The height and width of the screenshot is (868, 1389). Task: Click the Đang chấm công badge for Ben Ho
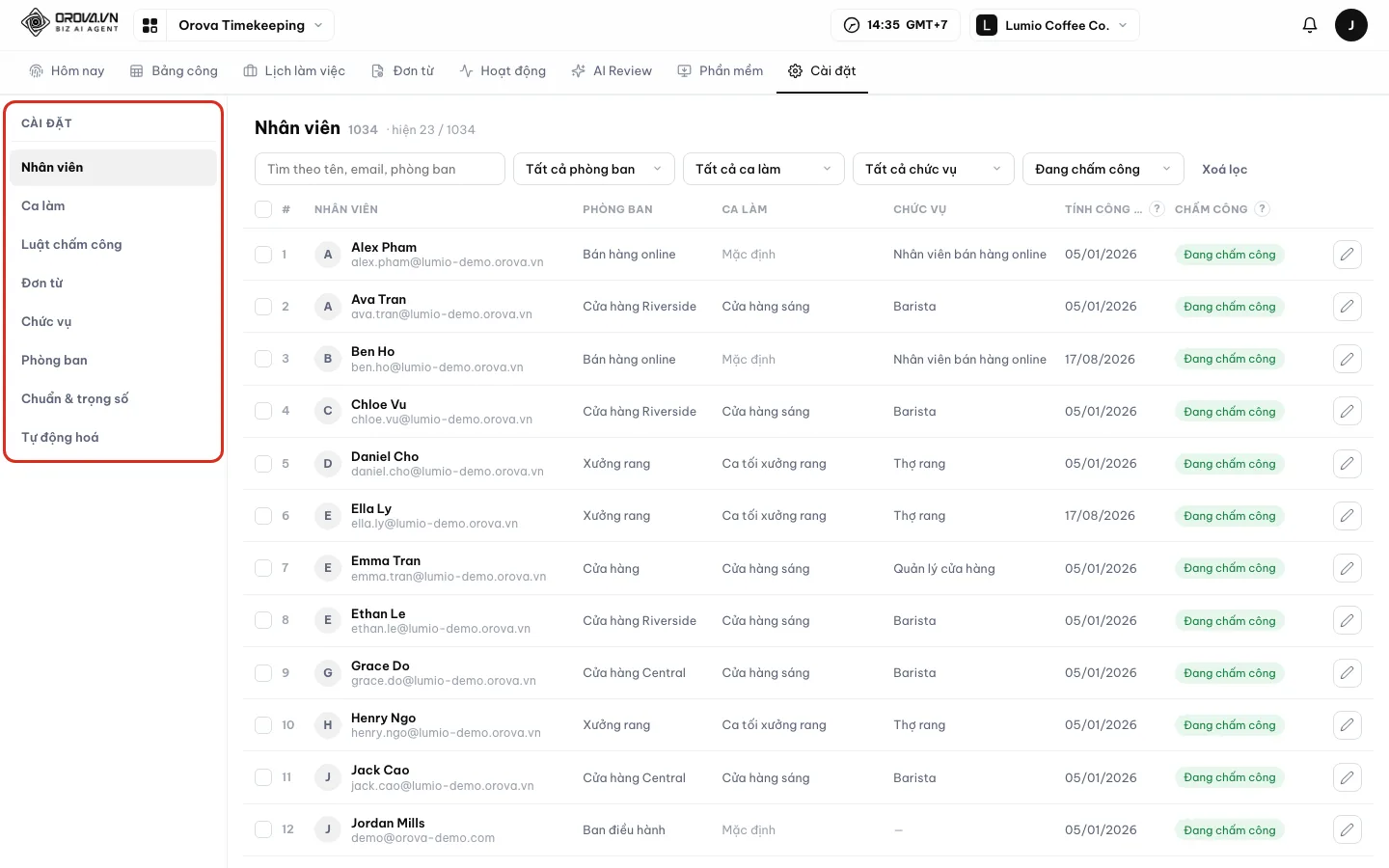(1230, 359)
